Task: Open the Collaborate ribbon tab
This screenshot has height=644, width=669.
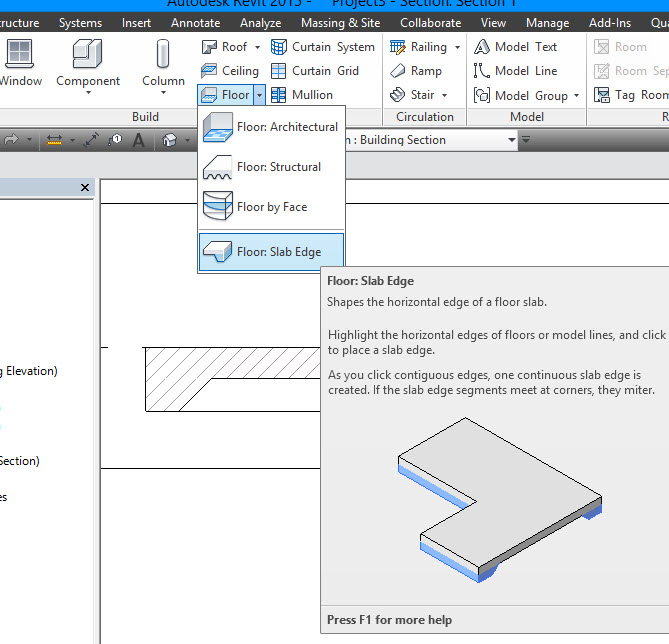Action: coord(430,23)
